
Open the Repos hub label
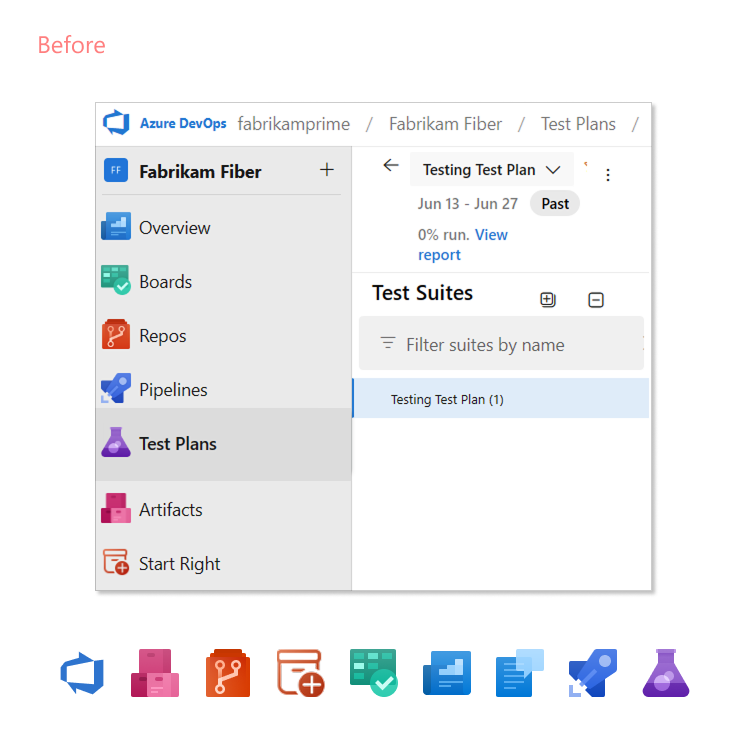click(x=162, y=336)
